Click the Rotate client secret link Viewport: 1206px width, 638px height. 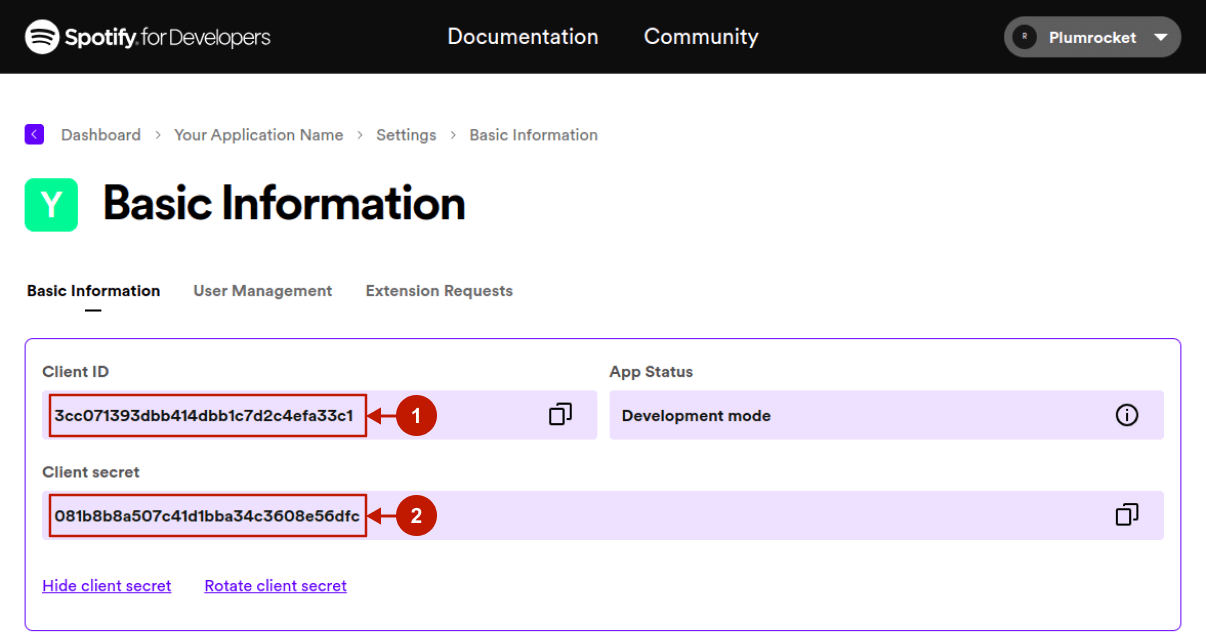coord(275,586)
